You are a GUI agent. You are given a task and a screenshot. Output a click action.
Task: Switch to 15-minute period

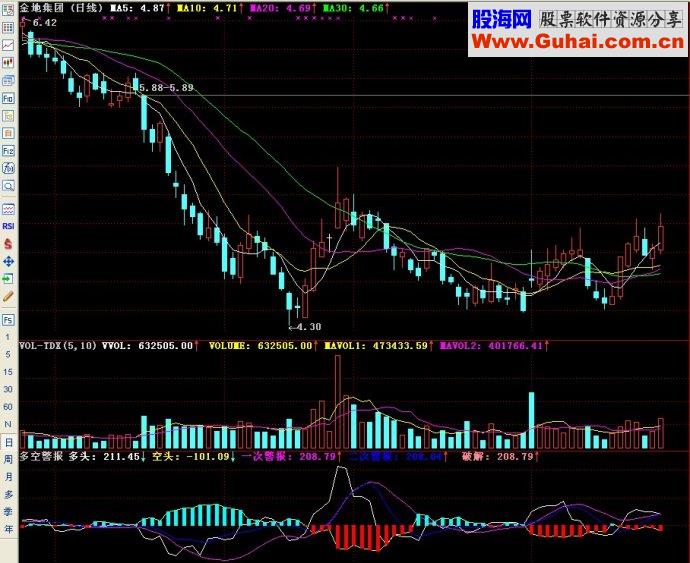7,372
